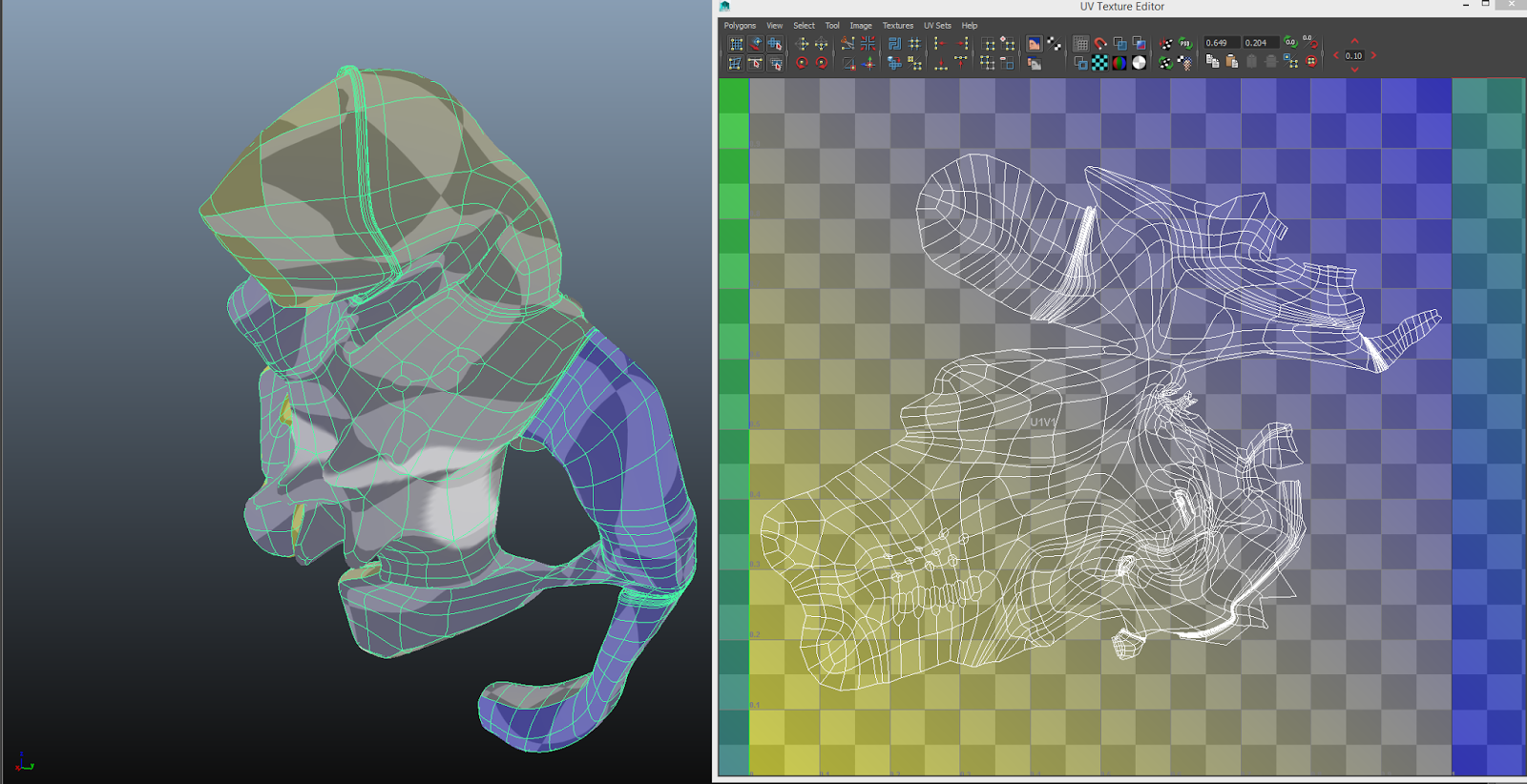Screen dimensions: 1527x784
Task: Select the UV Lattice tool
Action: coord(737,43)
